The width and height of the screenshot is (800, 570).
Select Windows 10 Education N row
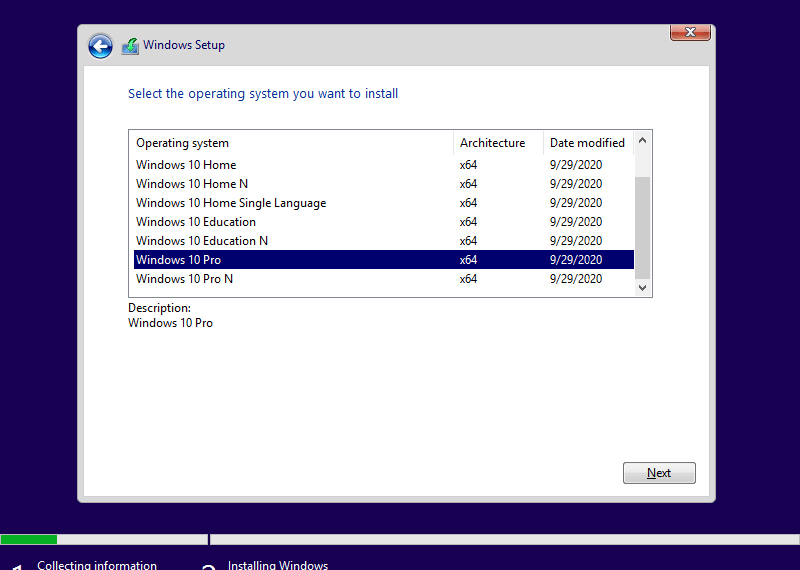(384, 240)
